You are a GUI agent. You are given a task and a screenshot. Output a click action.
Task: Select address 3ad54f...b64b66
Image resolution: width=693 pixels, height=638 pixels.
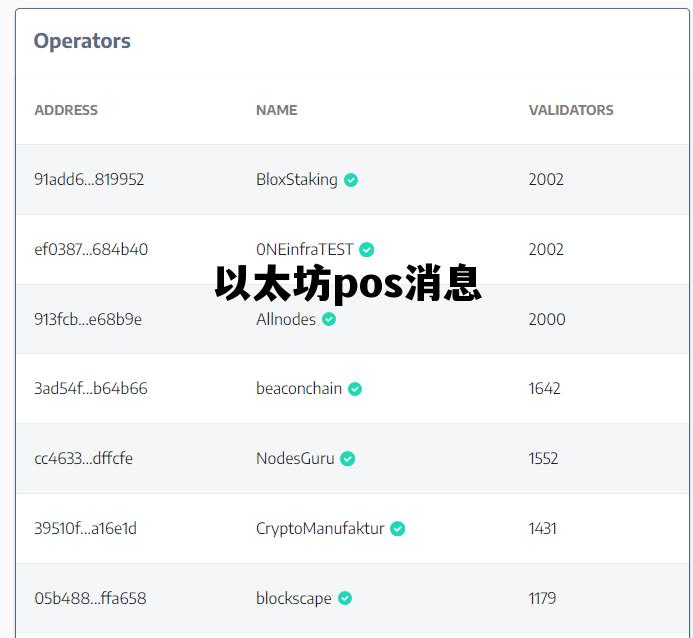click(x=91, y=388)
